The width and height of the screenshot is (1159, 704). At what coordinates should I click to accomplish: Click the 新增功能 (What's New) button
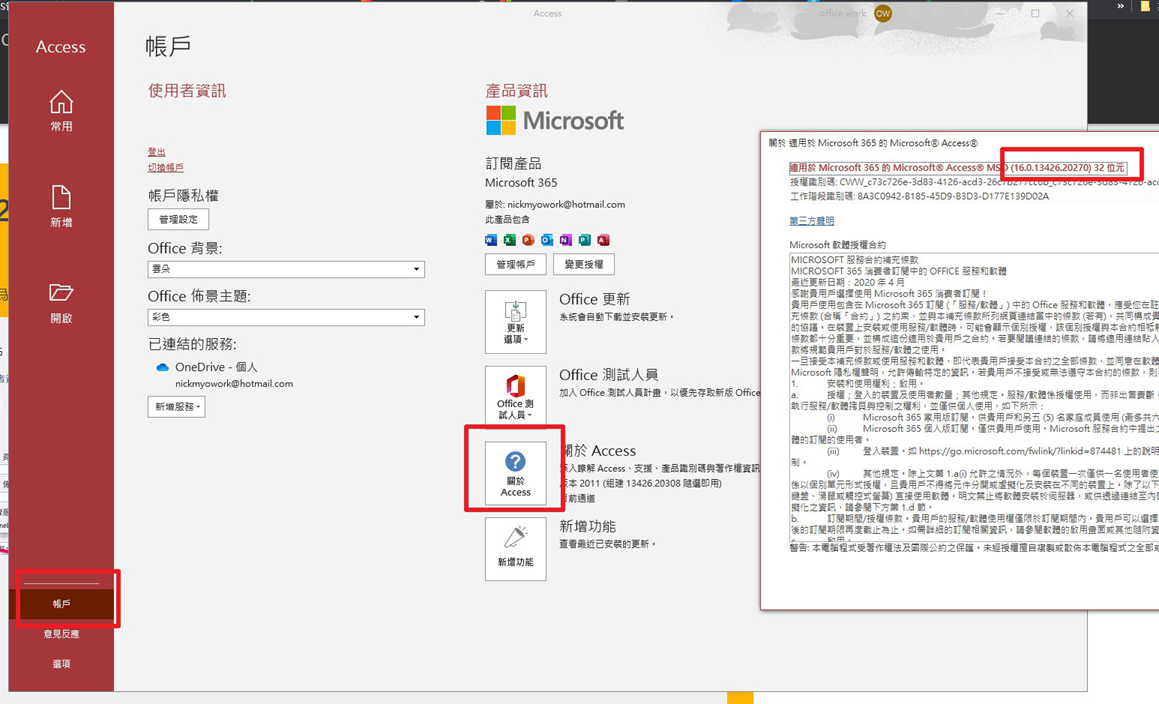click(x=516, y=549)
